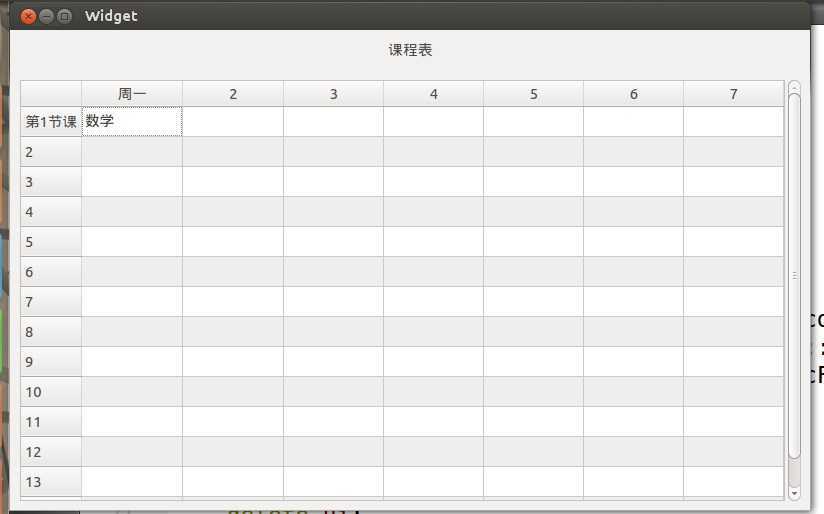Click the table's top-left corner select-all button
The width and height of the screenshot is (824, 514).
coord(51,94)
